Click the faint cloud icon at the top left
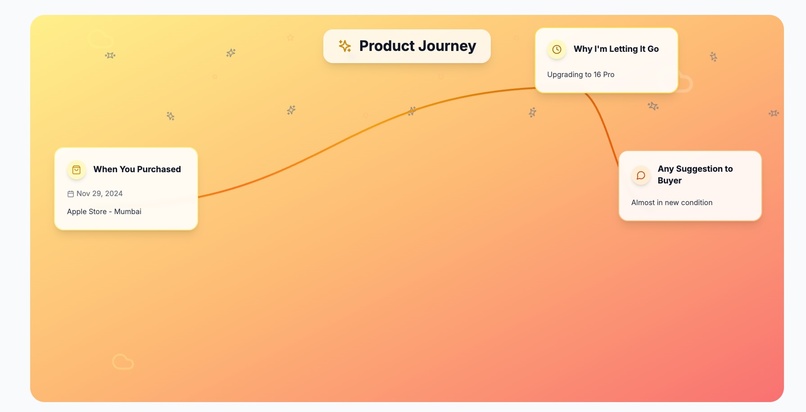Image resolution: width=806 pixels, height=412 pixels. 100,39
